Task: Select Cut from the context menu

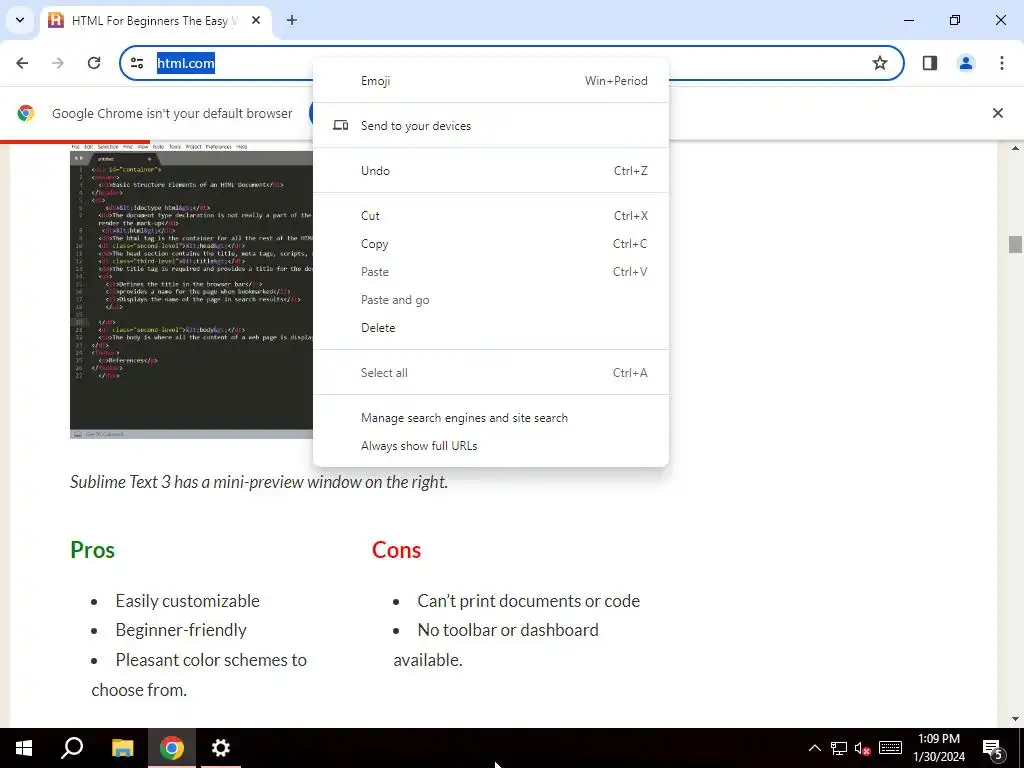Action: pos(491,216)
